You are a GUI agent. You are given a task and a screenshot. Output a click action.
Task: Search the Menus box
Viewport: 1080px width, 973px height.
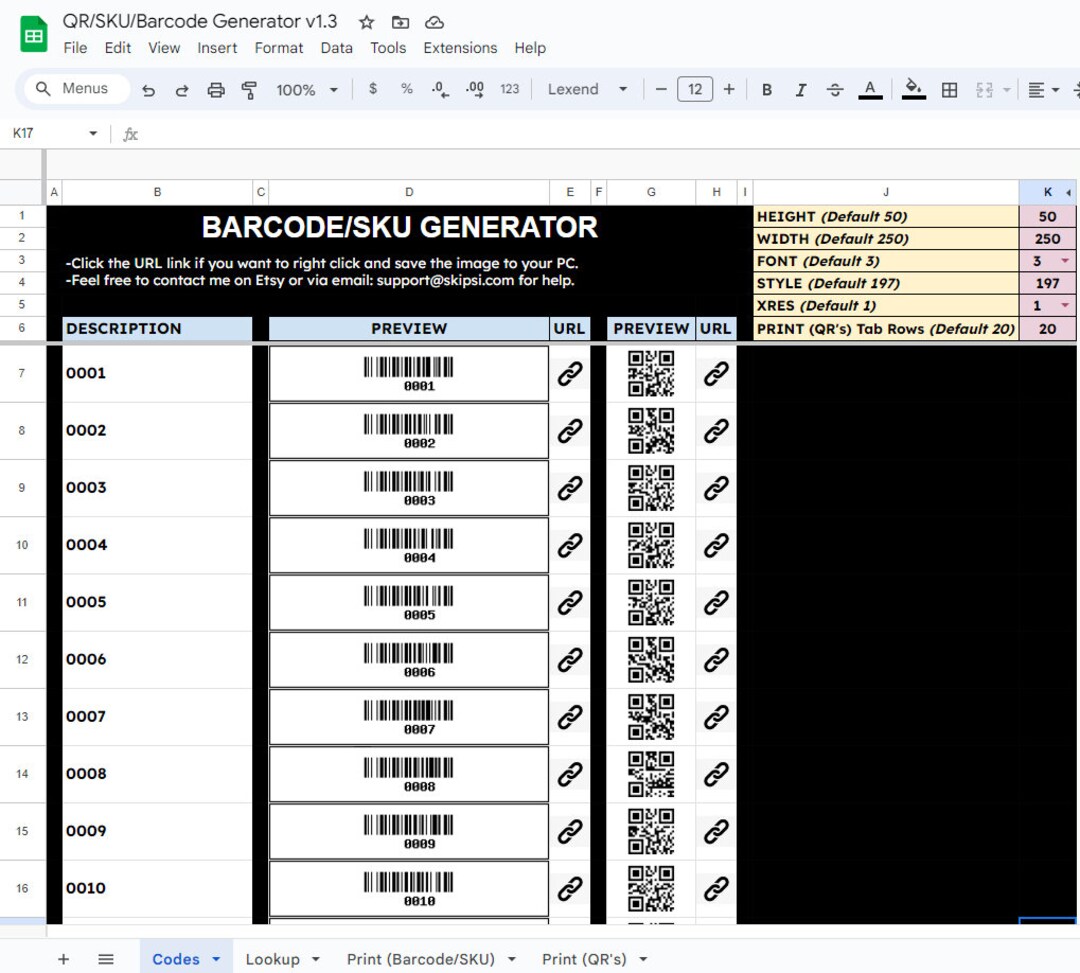pyautogui.click(x=77, y=89)
